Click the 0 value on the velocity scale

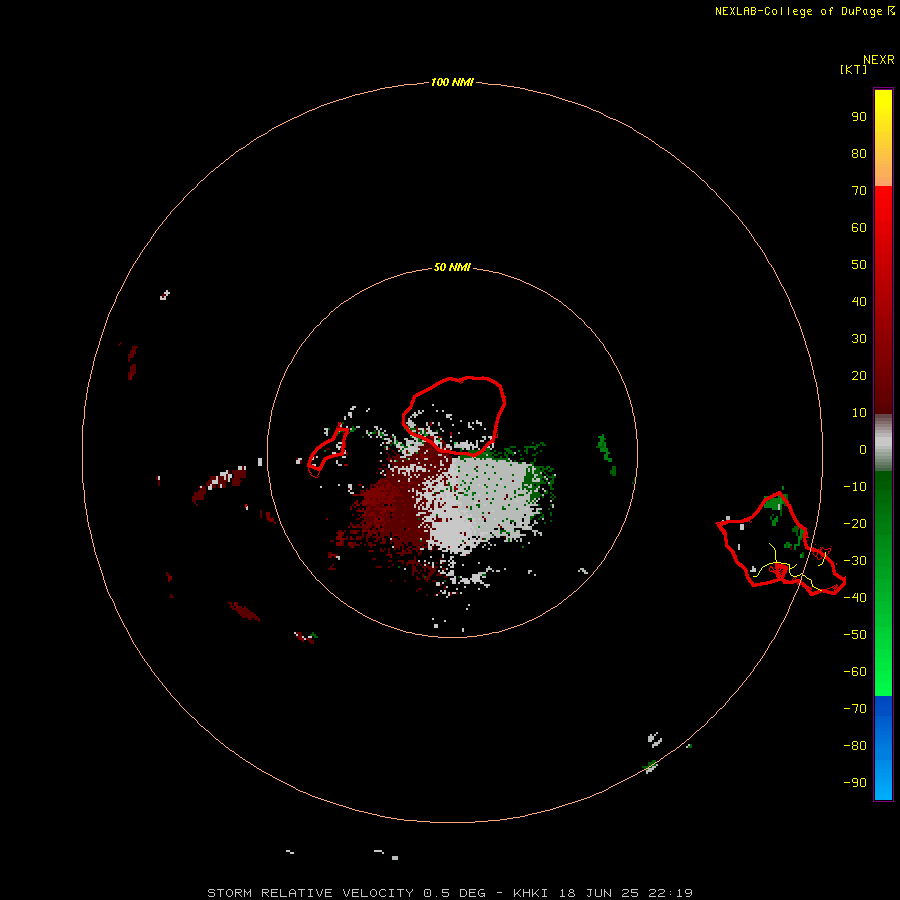863,449
